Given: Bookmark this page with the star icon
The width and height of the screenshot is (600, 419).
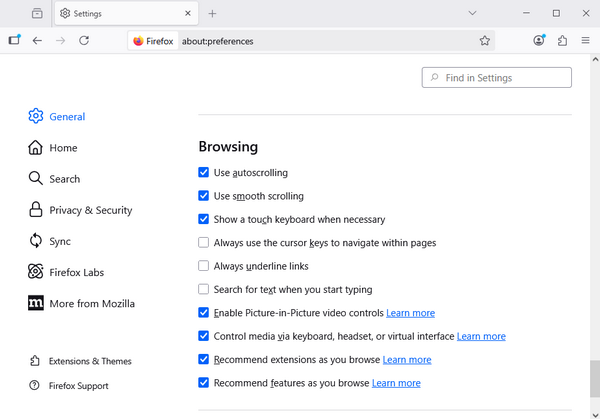Looking at the screenshot, I should (x=485, y=41).
